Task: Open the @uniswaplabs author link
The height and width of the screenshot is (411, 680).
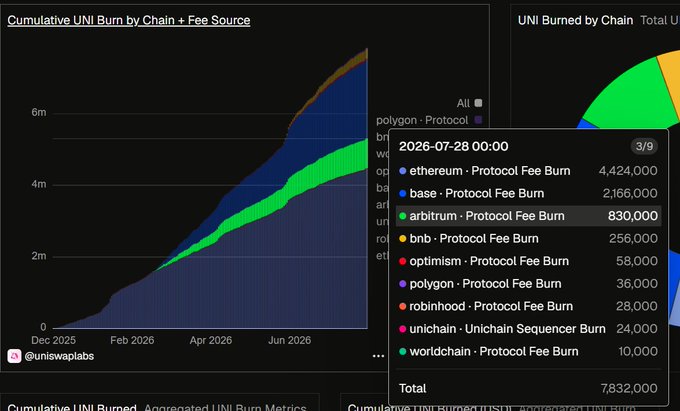Action: click(59, 356)
